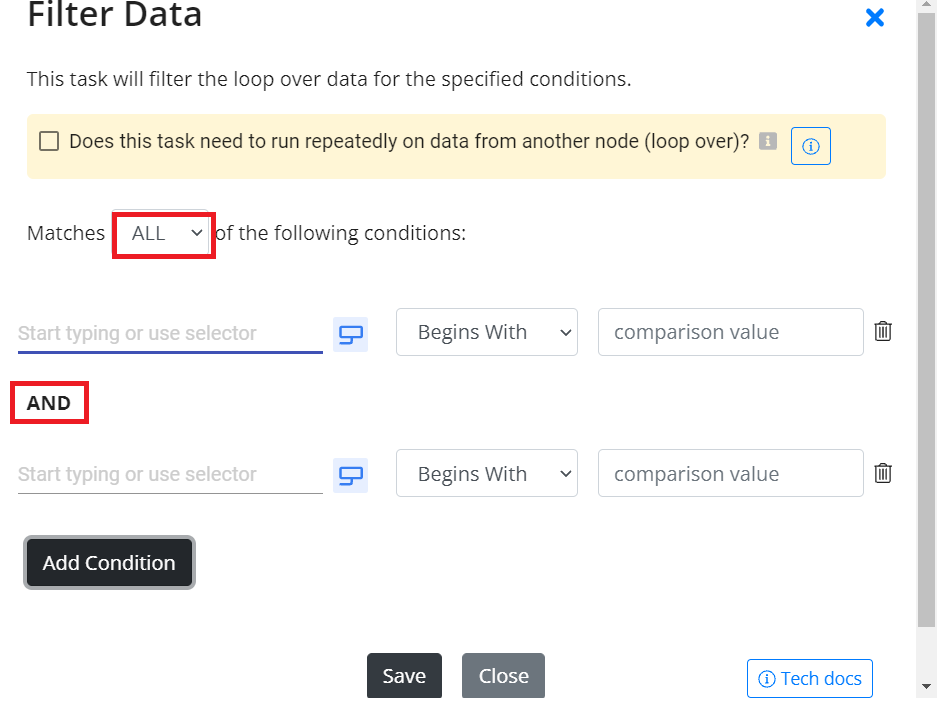Focus first condition's field selector input

170,333
